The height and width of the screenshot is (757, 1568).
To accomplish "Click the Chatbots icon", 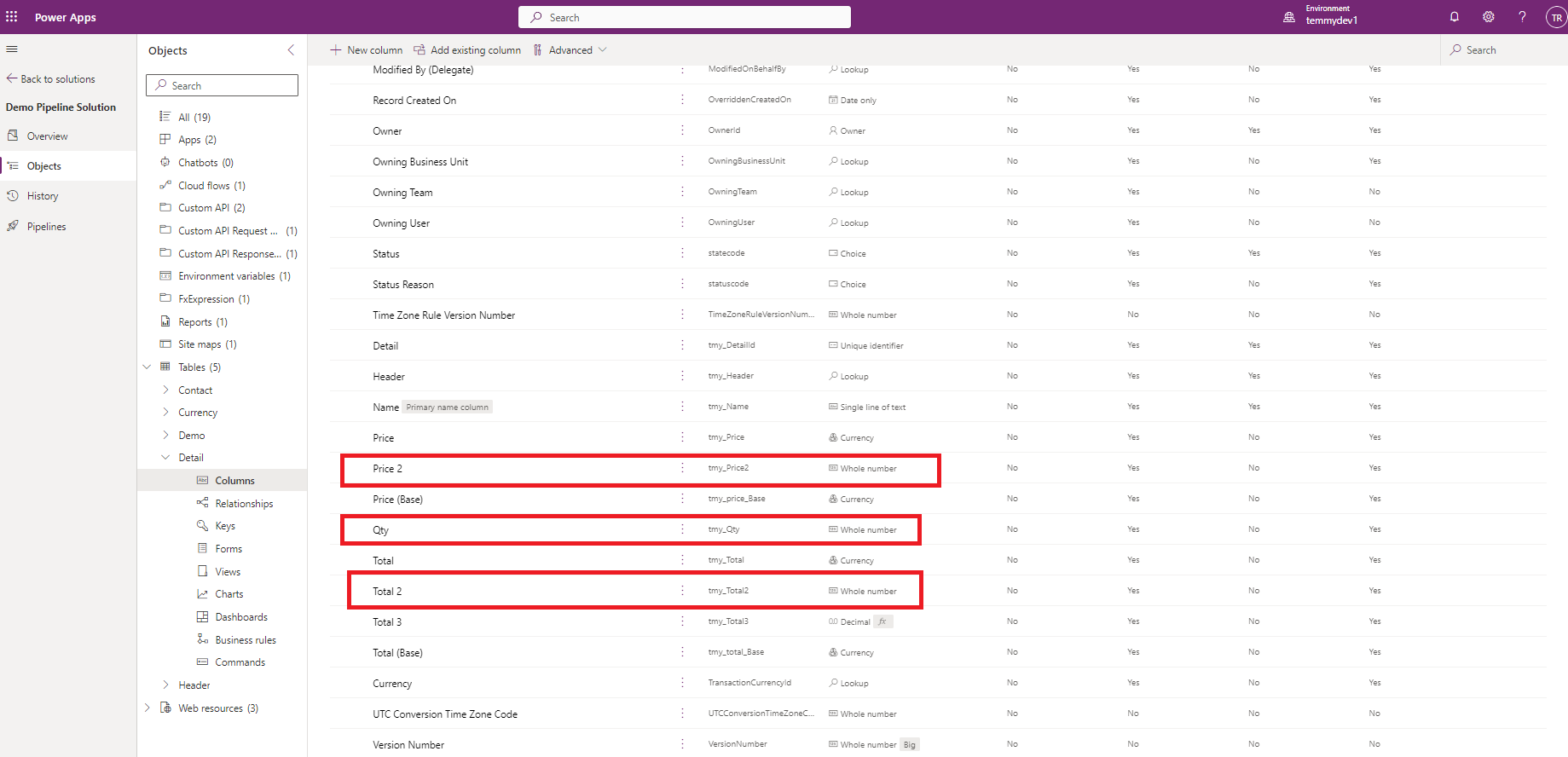I will pyautogui.click(x=165, y=162).
